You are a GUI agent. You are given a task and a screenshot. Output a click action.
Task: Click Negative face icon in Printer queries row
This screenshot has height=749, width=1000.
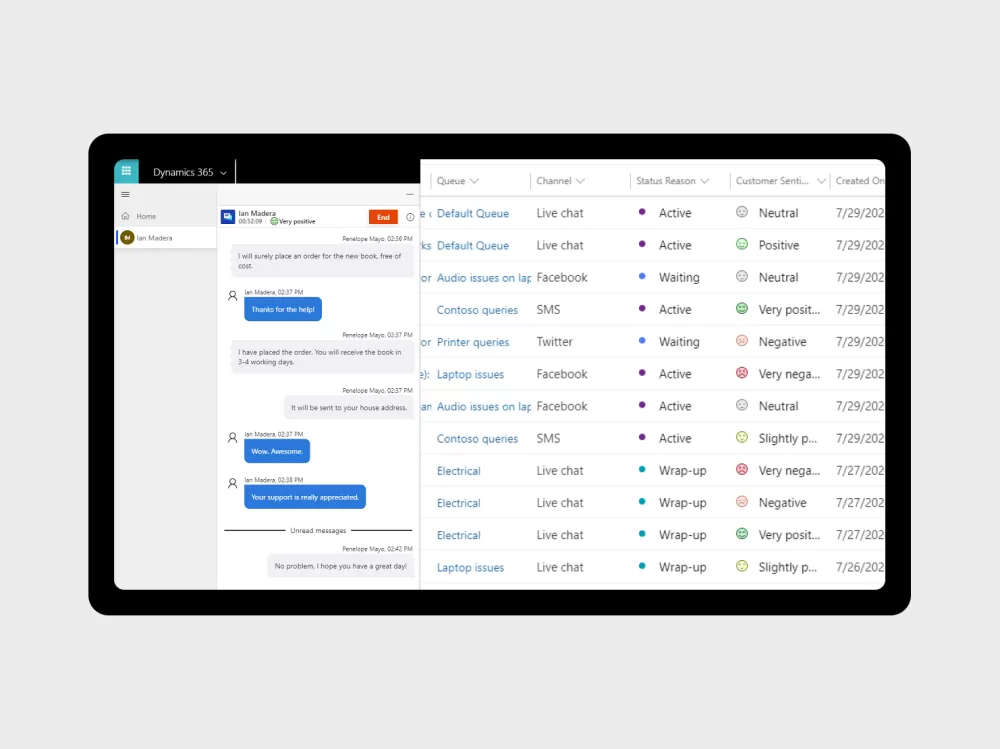(x=742, y=341)
